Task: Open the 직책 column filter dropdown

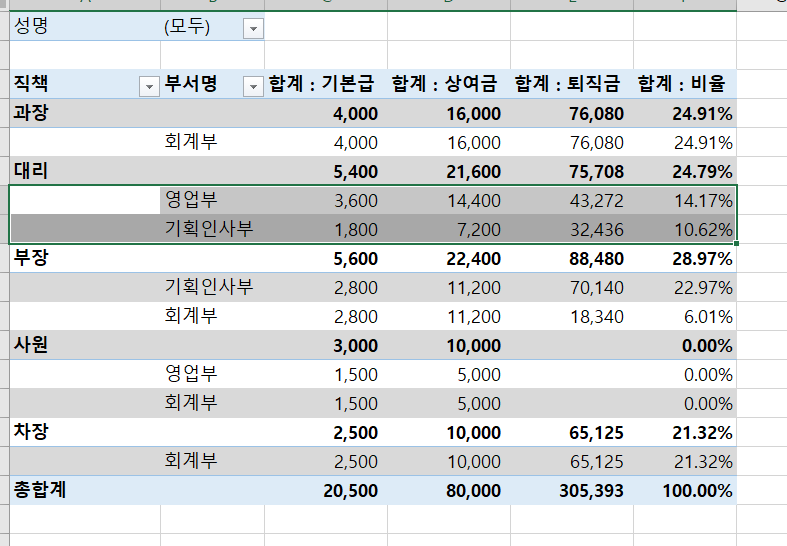Action: click(x=150, y=86)
